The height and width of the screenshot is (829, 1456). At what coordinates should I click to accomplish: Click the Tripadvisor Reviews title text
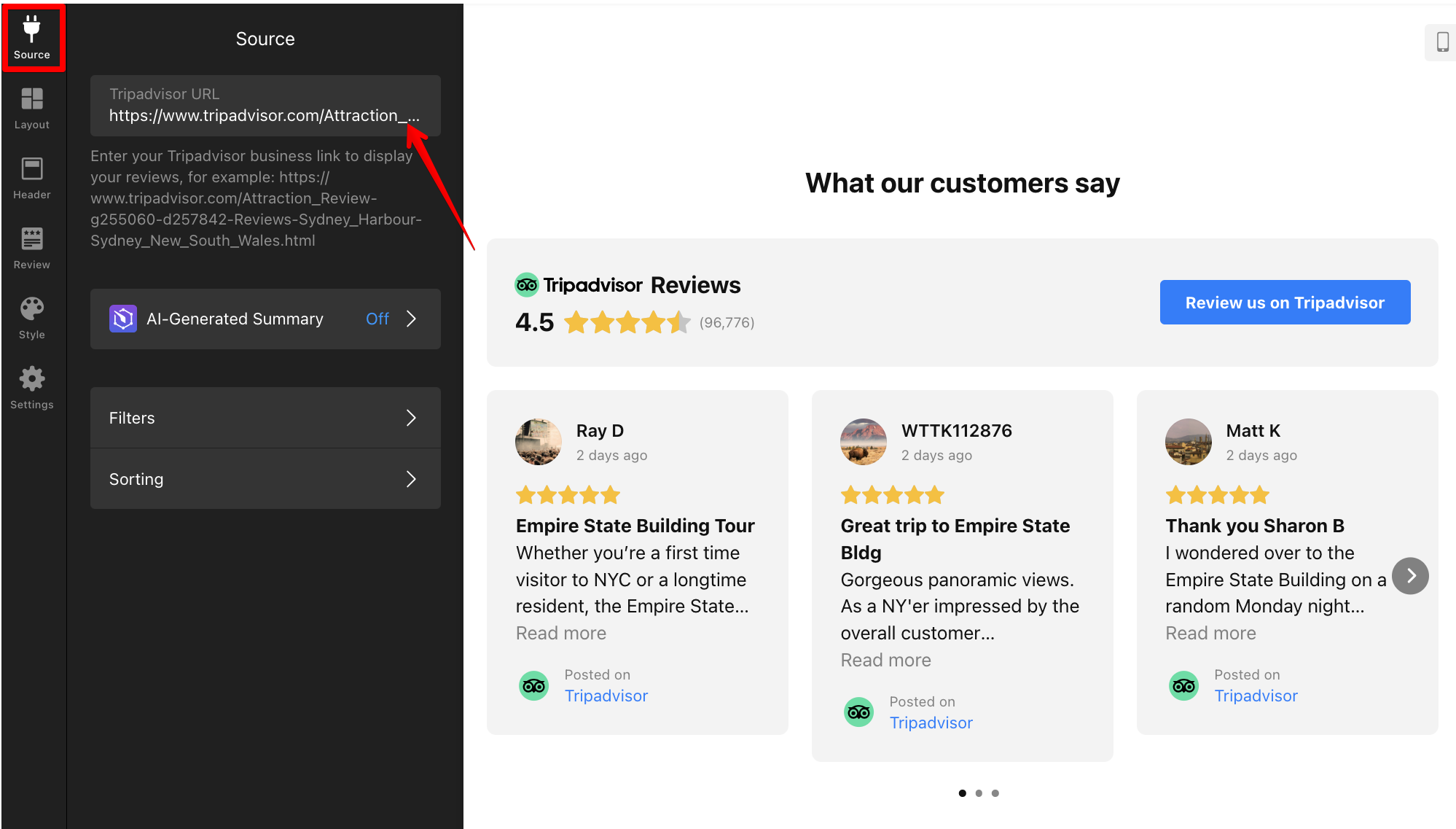(x=642, y=285)
